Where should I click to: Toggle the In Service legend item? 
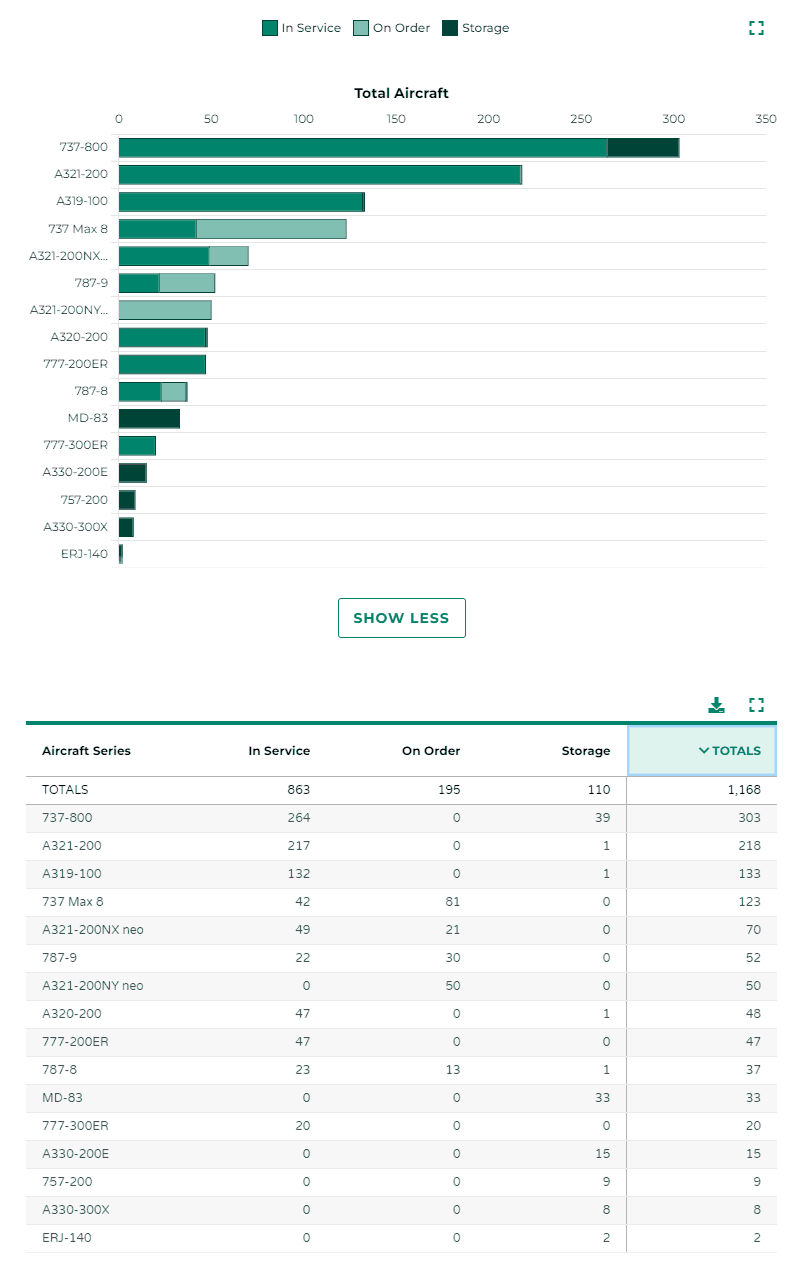(301, 28)
